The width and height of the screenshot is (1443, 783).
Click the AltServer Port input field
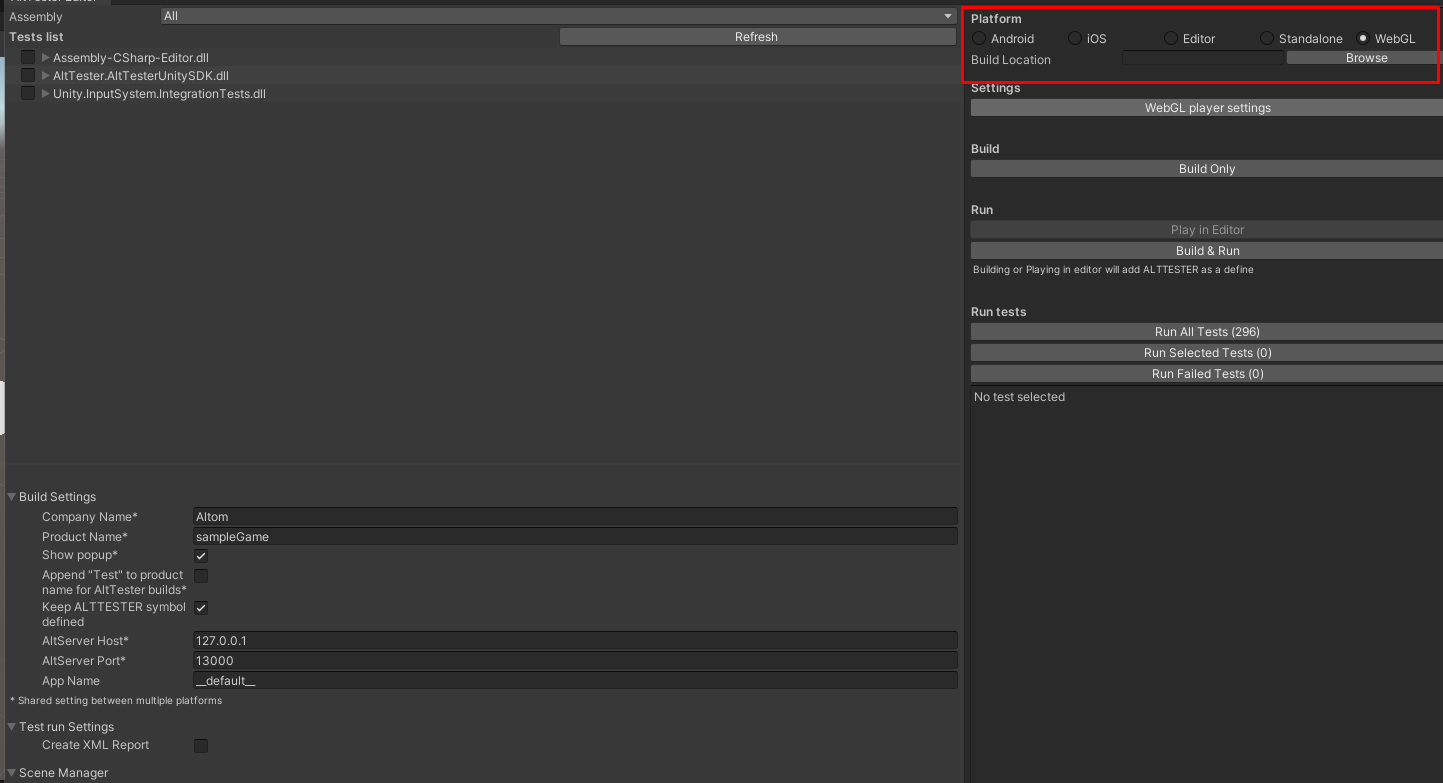575,660
